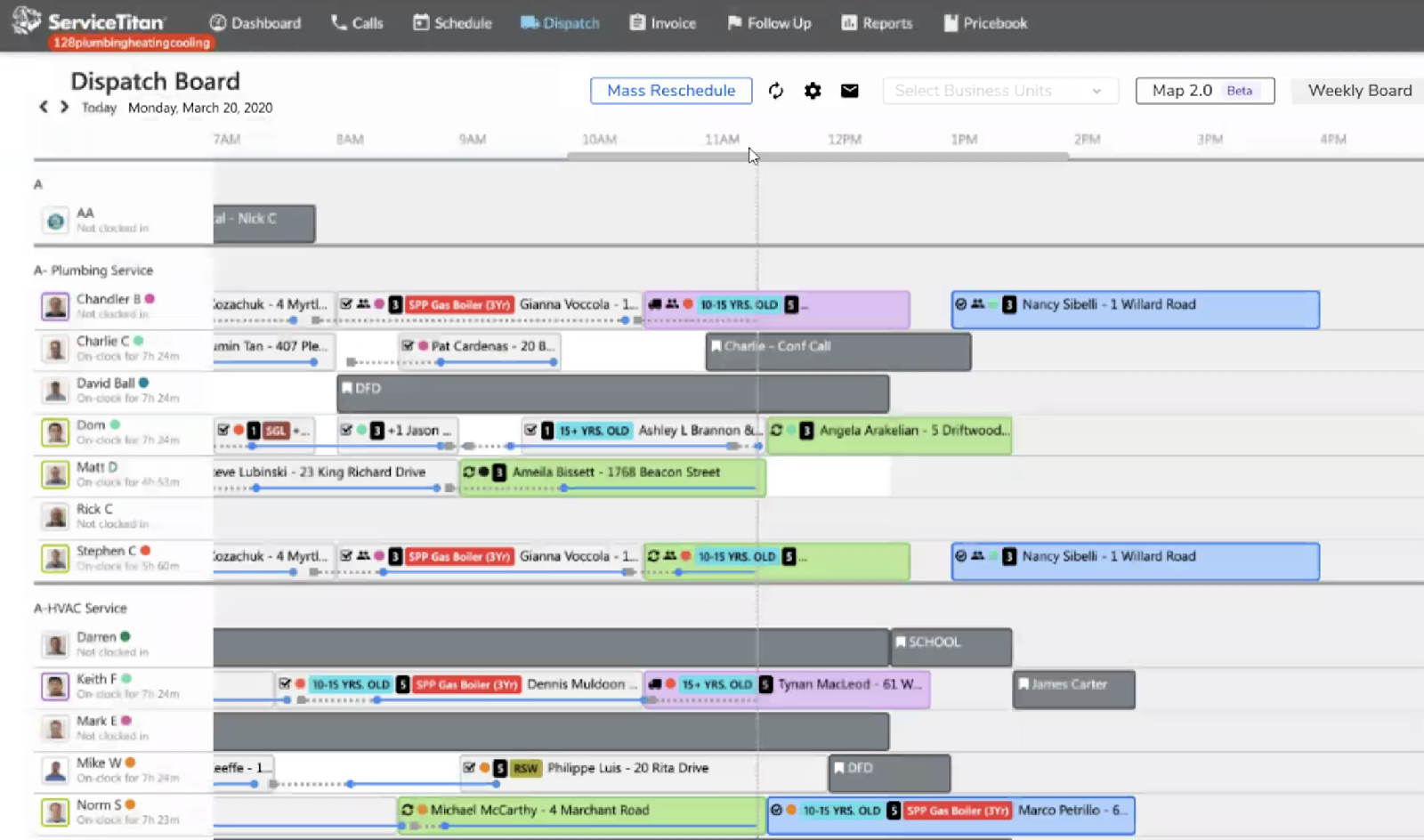This screenshot has width=1424, height=840.
Task: Open the Calls menu
Action: click(357, 23)
